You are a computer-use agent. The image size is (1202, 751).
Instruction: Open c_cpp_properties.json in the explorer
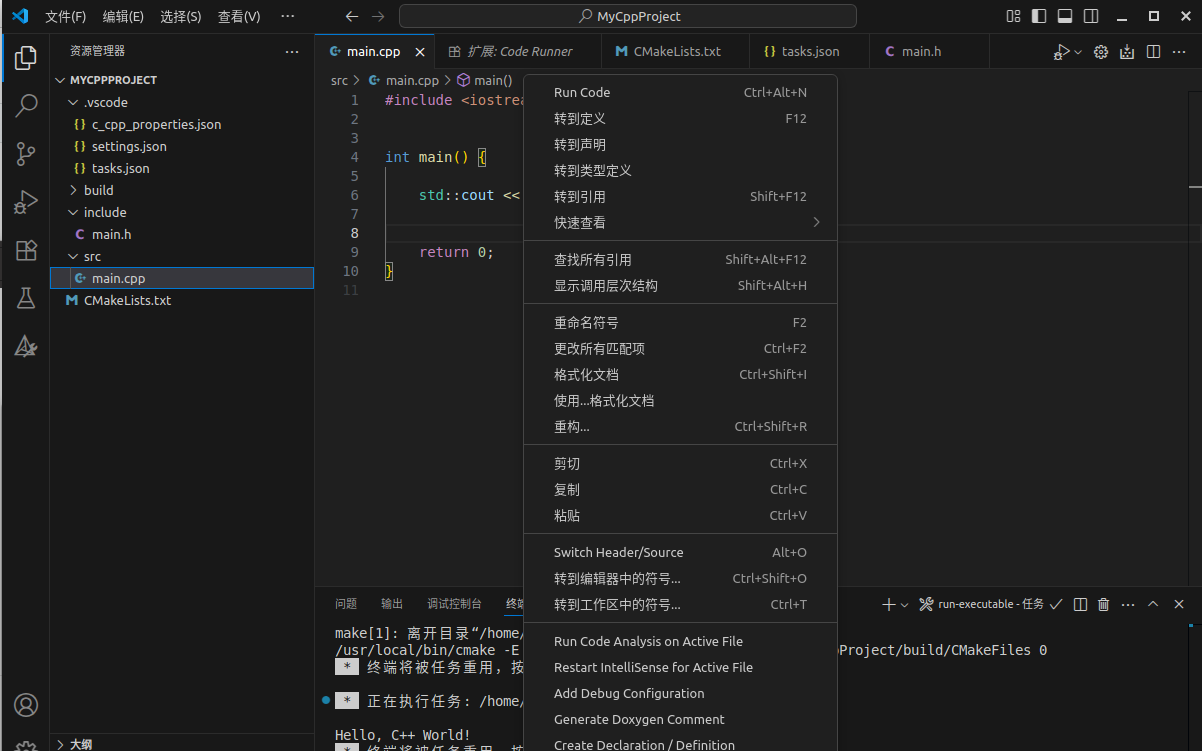[x=156, y=124]
